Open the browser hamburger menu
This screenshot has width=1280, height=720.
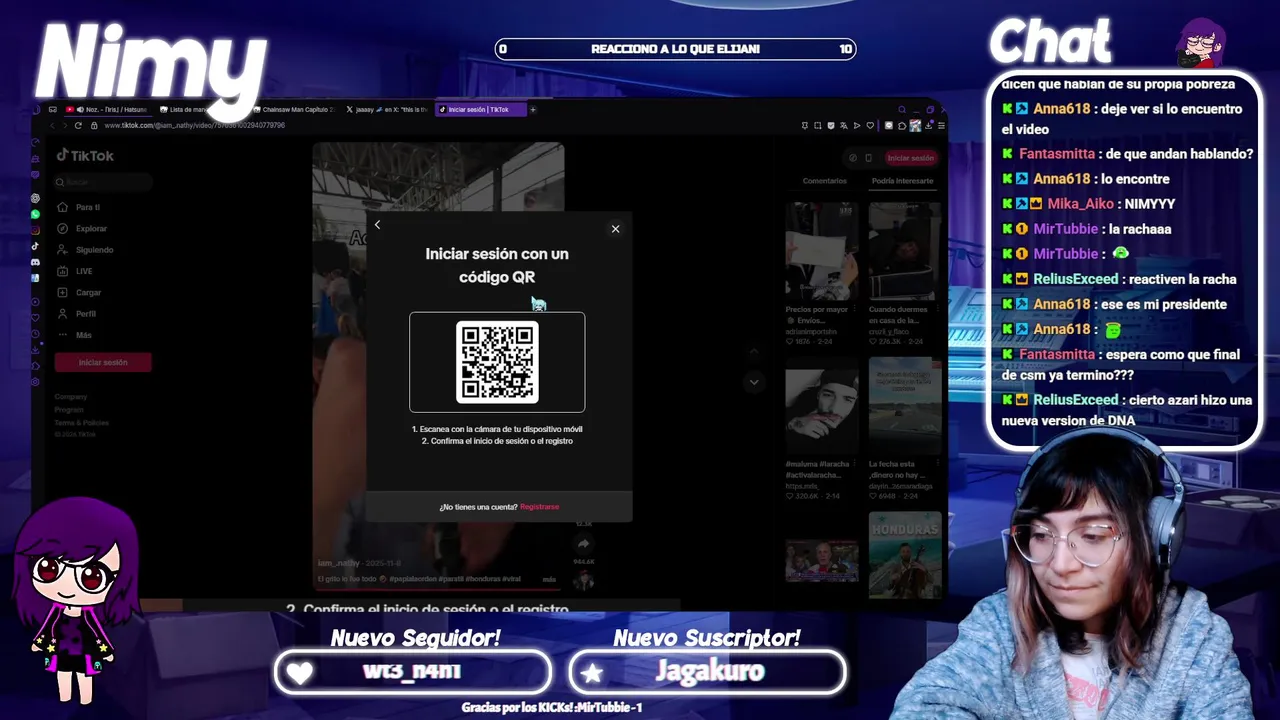[x=941, y=126]
